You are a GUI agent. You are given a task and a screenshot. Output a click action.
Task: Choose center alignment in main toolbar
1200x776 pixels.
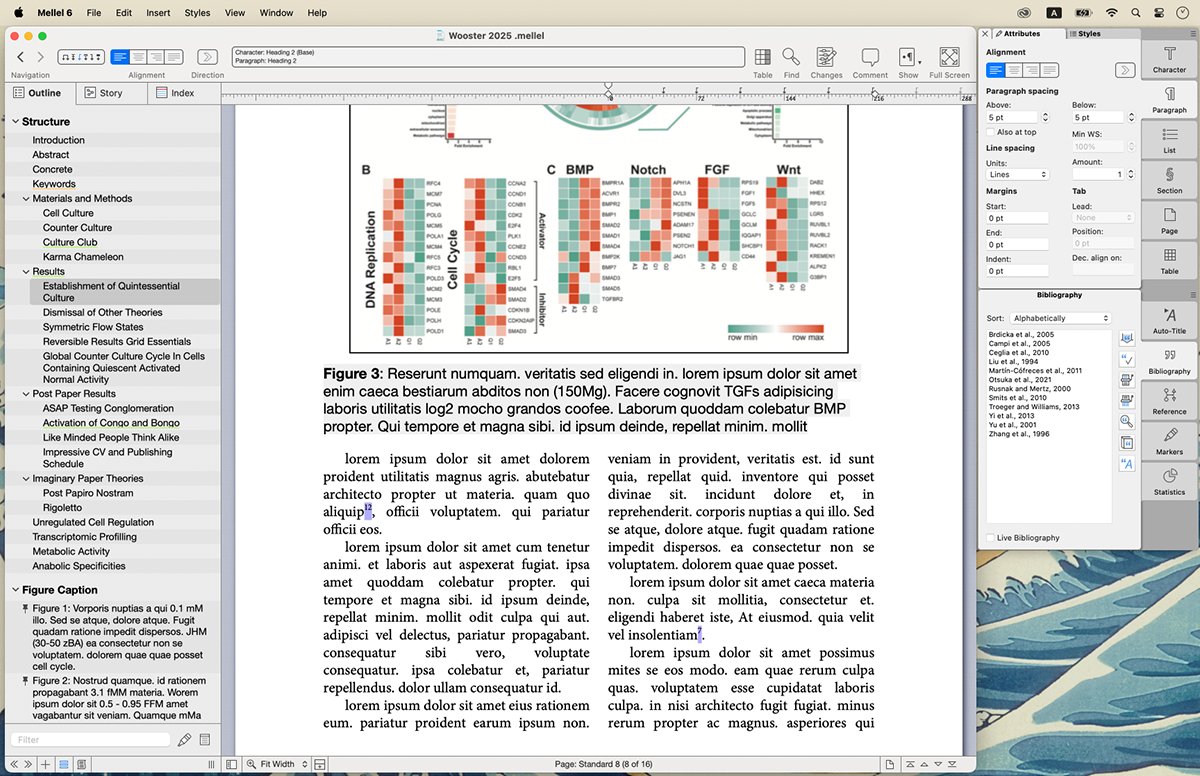(x=138, y=57)
